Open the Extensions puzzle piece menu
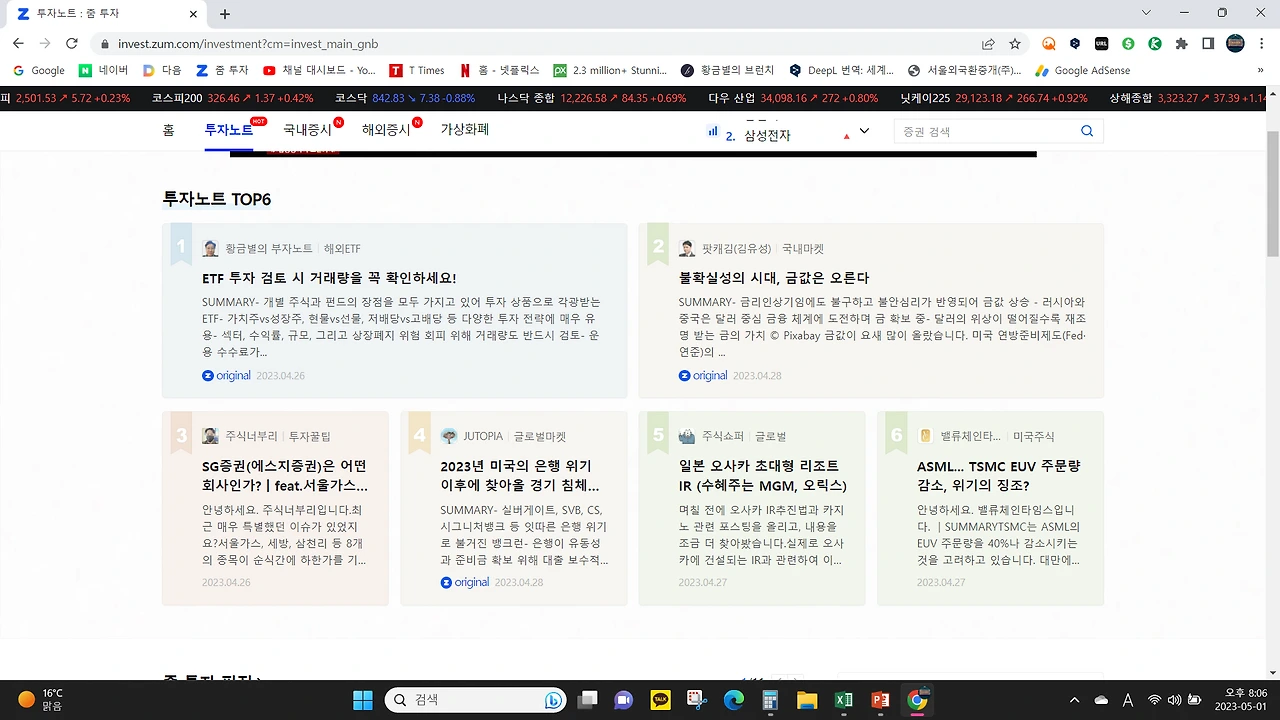Viewport: 1280px width, 720px height. pos(1181,44)
